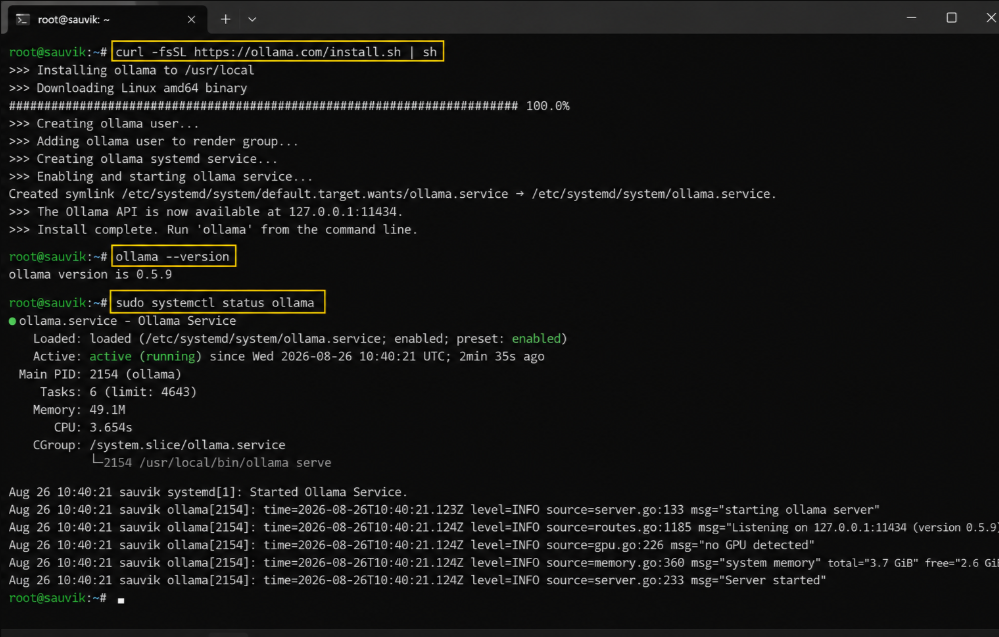Click the 'sudo systemctl status ollama' command

pos(215,303)
